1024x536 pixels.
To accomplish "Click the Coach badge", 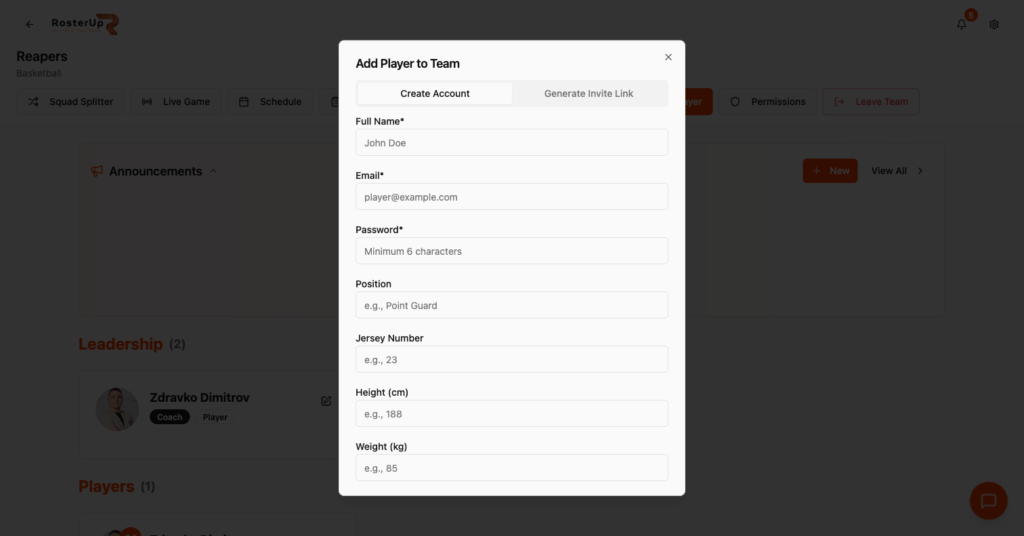I will coord(170,417).
